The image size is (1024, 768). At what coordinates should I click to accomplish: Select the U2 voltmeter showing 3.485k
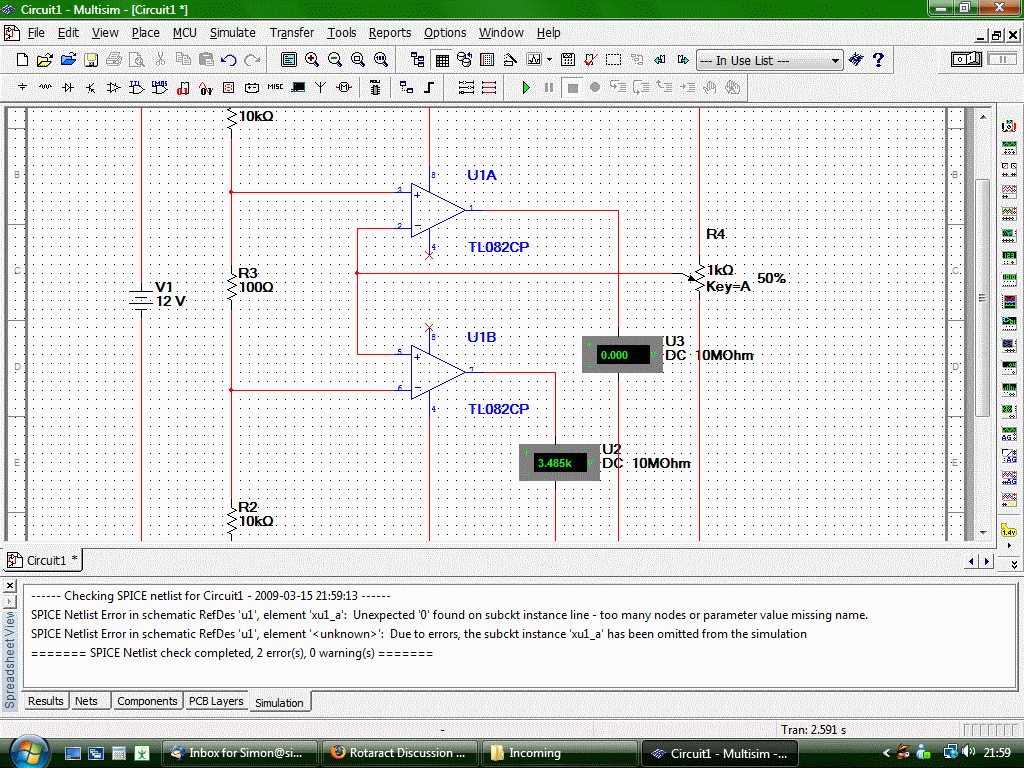click(560, 463)
